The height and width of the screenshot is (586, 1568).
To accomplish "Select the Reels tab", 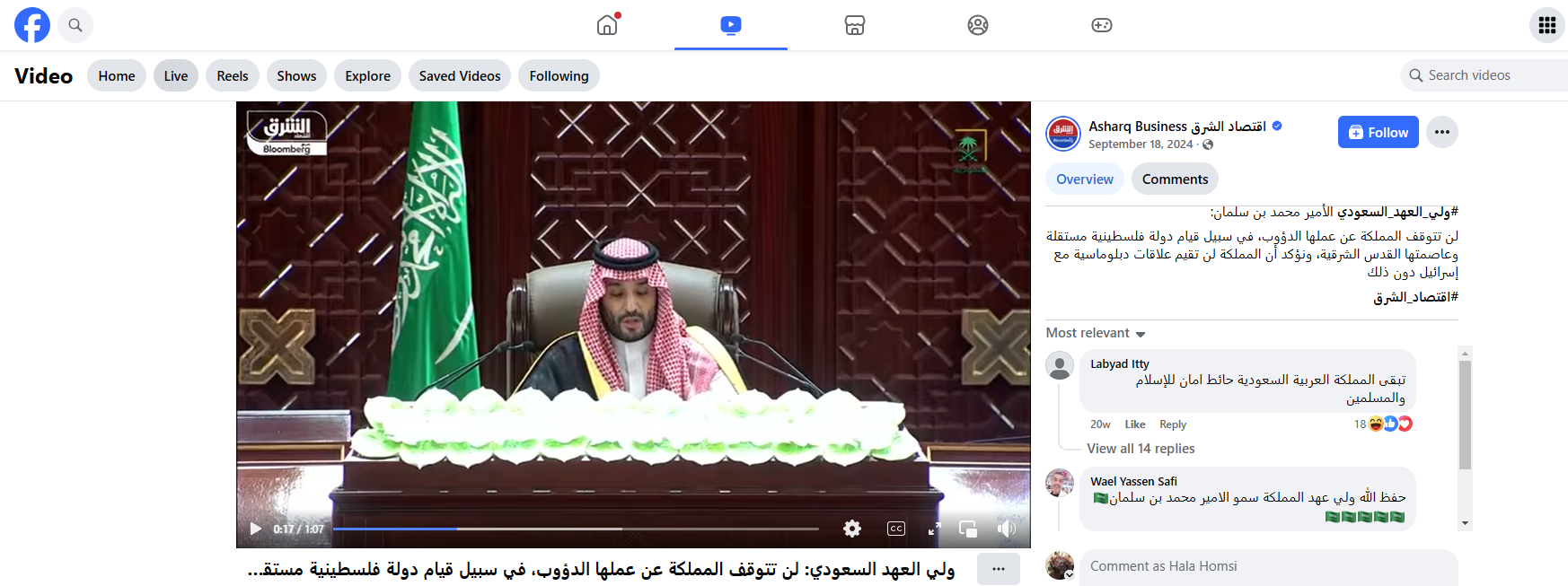I will (x=233, y=76).
